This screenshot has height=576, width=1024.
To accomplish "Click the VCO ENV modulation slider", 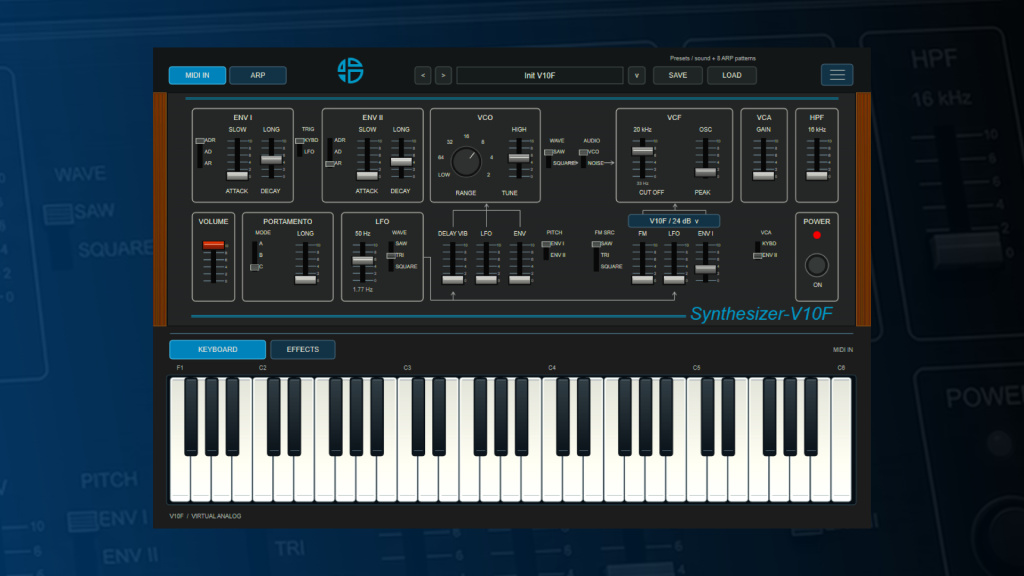I will (520, 280).
